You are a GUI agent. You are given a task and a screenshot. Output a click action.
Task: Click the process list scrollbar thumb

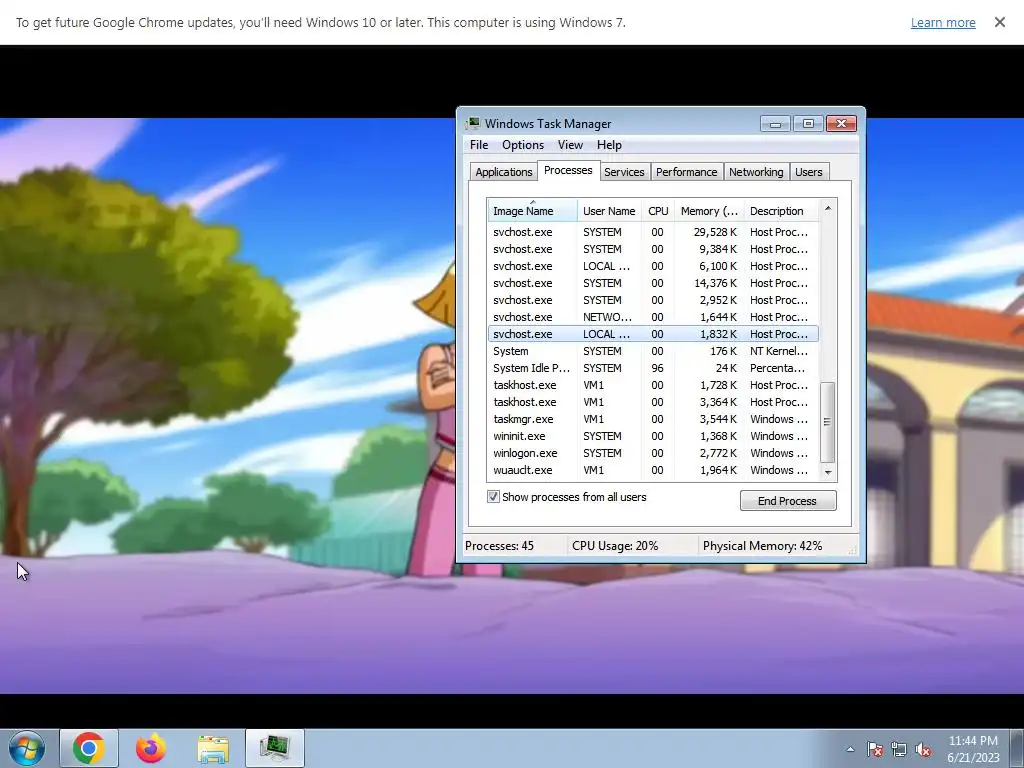(827, 422)
